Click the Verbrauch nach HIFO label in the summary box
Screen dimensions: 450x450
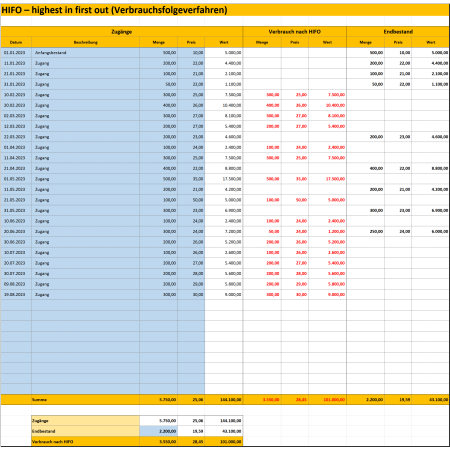pyautogui.click(x=86, y=442)
